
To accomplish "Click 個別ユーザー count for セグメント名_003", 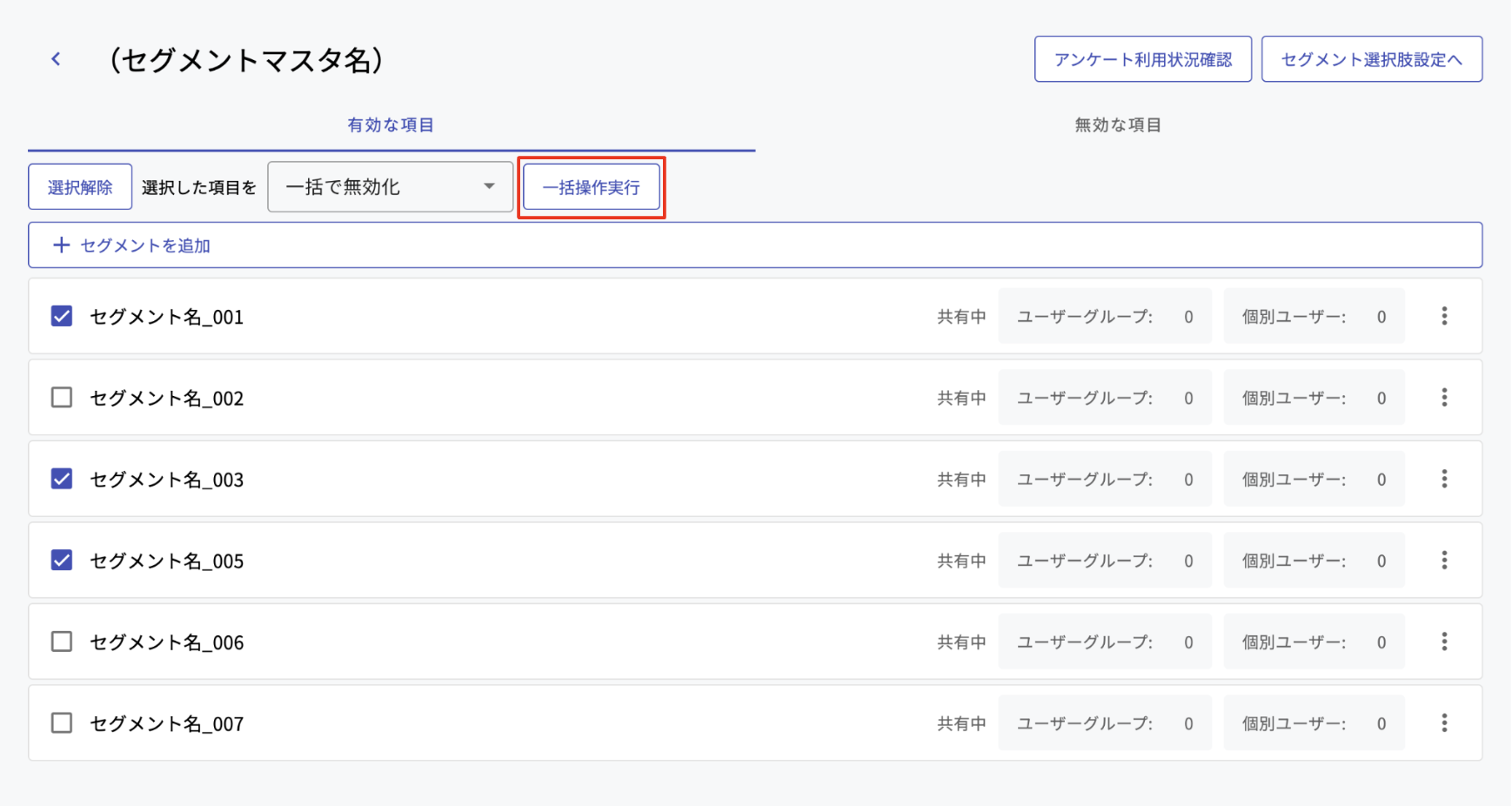I will coord(1314,479).
